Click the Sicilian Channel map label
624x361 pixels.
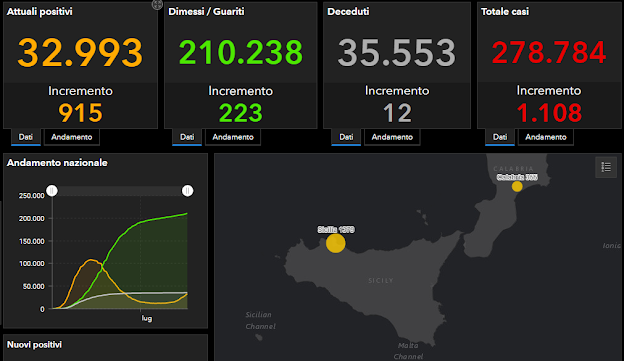tap(260, 320)
